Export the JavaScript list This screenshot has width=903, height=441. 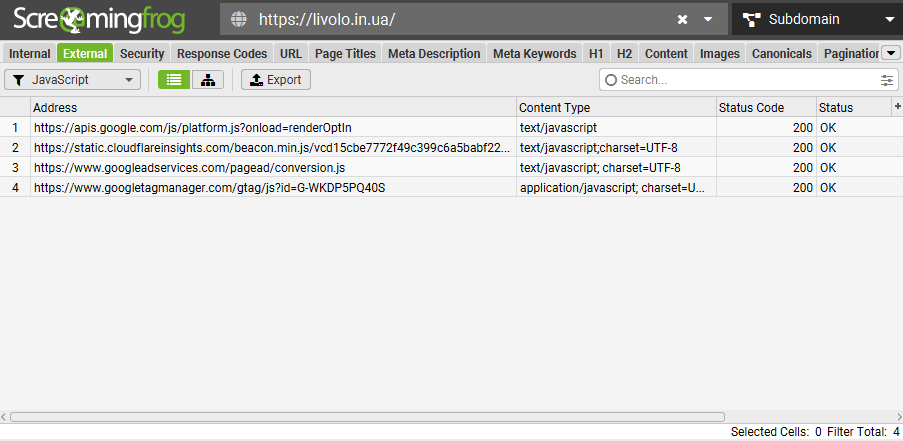[276, 80]
